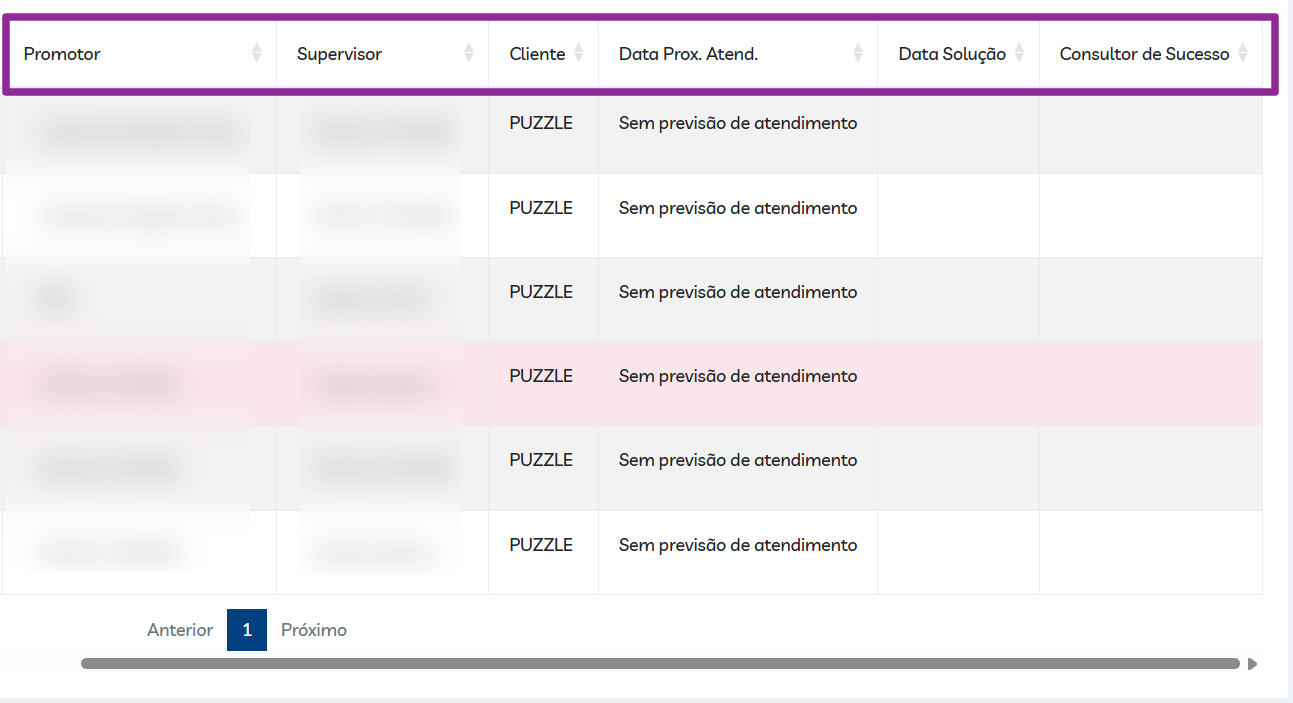Click blurred Promotor name in pink row

point(110,384)
